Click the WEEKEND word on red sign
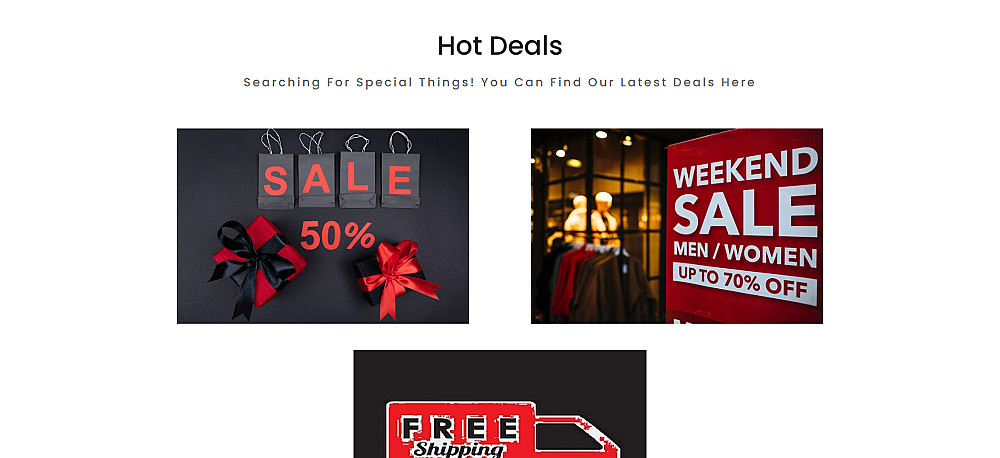This screenshot has width=1000, height=458. point(745,167)
